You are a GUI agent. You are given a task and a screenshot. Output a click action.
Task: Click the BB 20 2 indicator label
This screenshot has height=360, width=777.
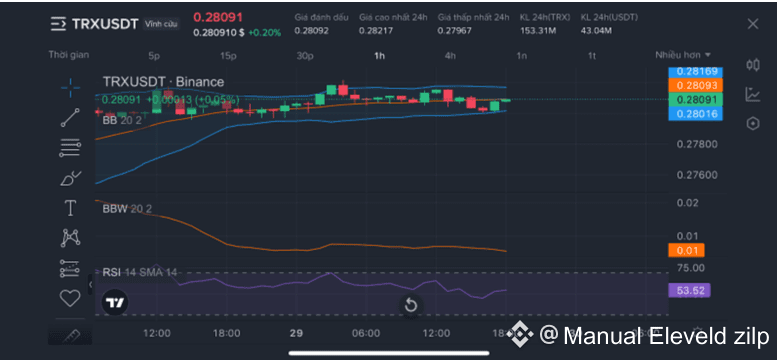122,120
